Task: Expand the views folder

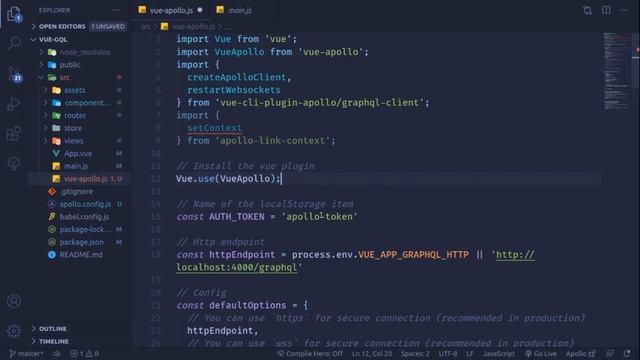Action: click(74, 141)
